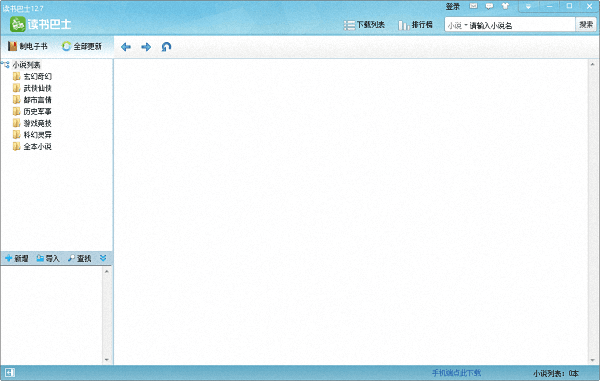Collapse the 小说列表 tree root

[5, 65]
